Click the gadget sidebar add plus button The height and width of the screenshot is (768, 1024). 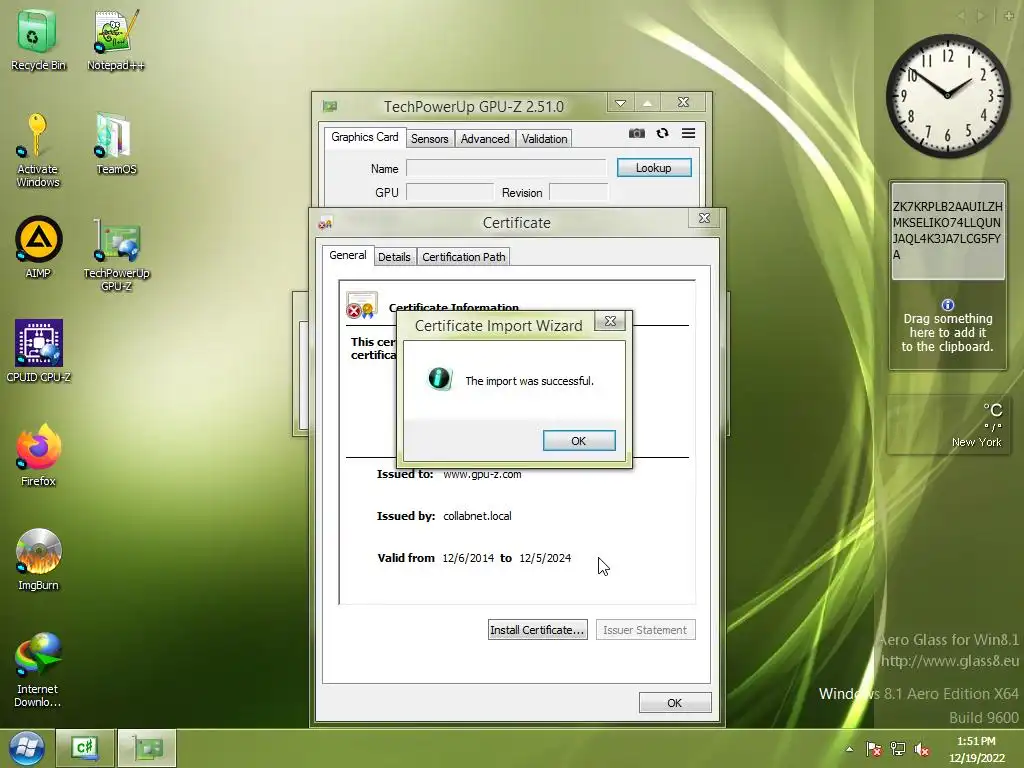pyautogui.click(x=1008, y=16)
